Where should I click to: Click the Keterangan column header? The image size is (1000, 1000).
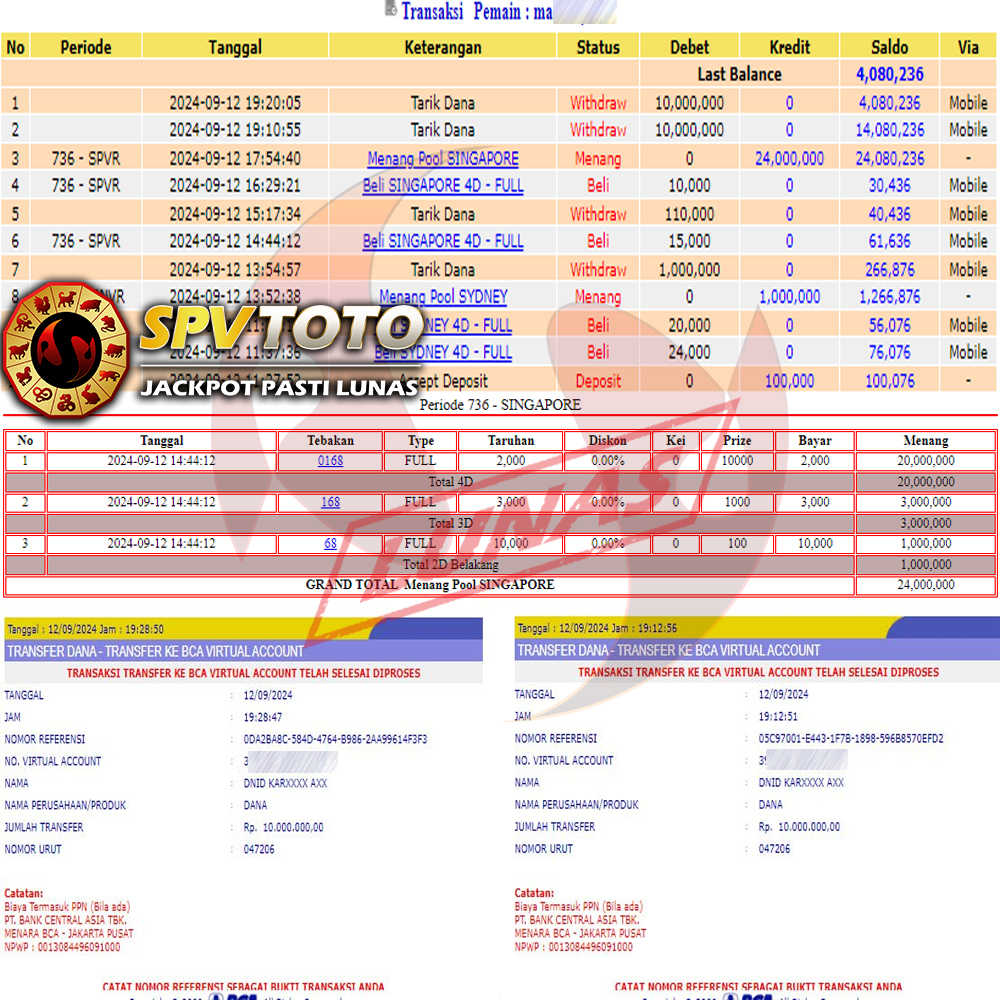443,46
